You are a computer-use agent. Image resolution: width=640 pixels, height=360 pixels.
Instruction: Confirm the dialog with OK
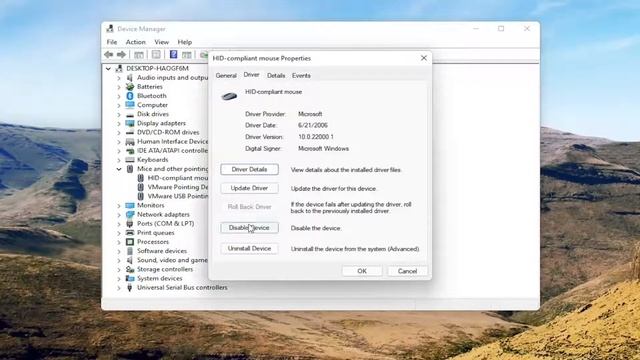click(362, 271)
